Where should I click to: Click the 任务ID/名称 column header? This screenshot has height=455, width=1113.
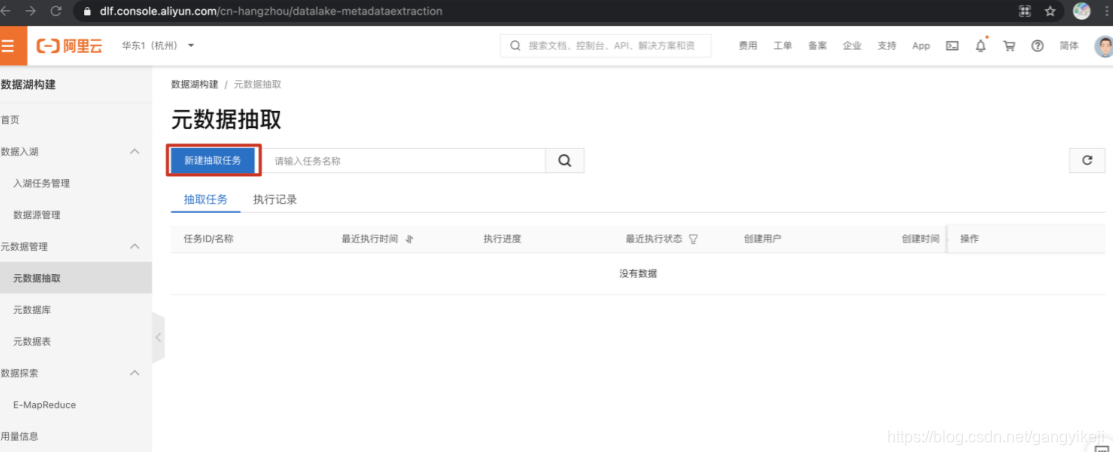click(x=209, y=239)
